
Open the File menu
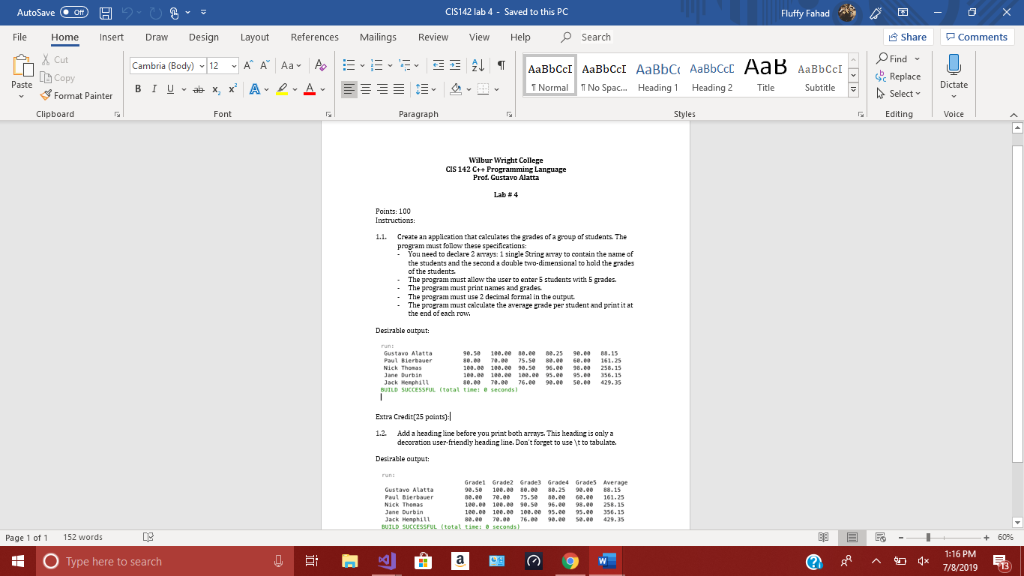tap(20, 37)
